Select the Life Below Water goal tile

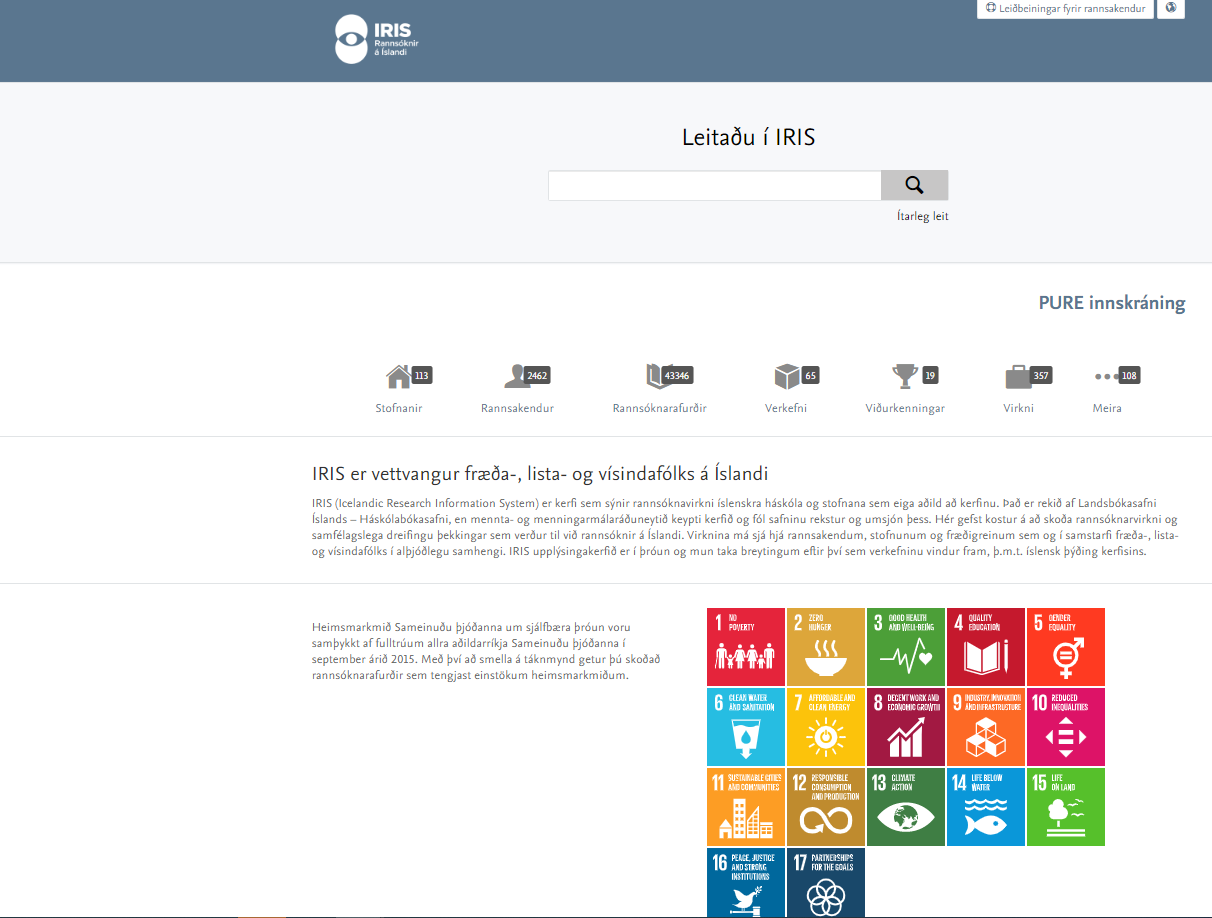986,807
